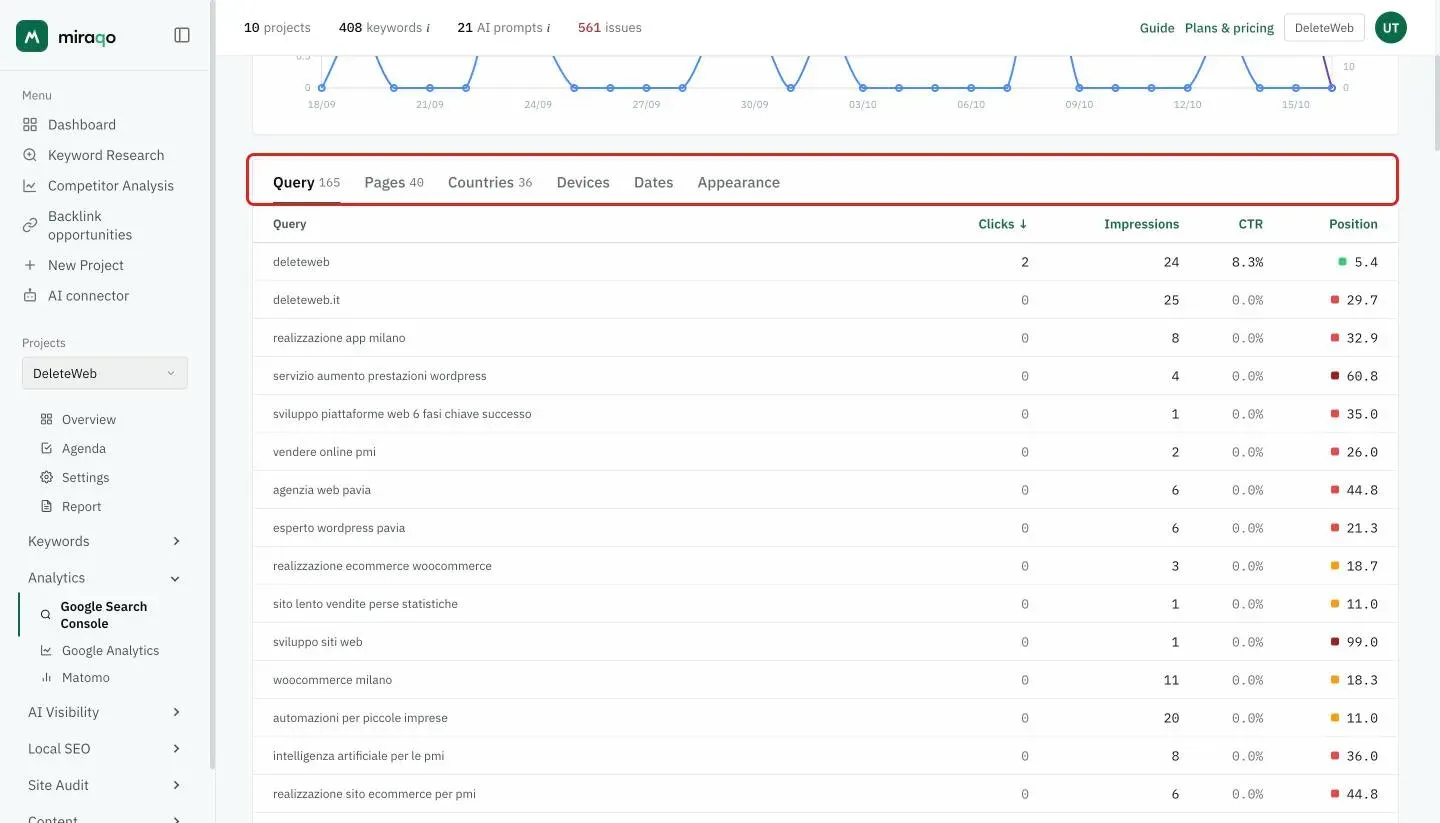Screen dimensions: 1440x823
Task: Click the Google Search Console search icon
Action: 45,615
